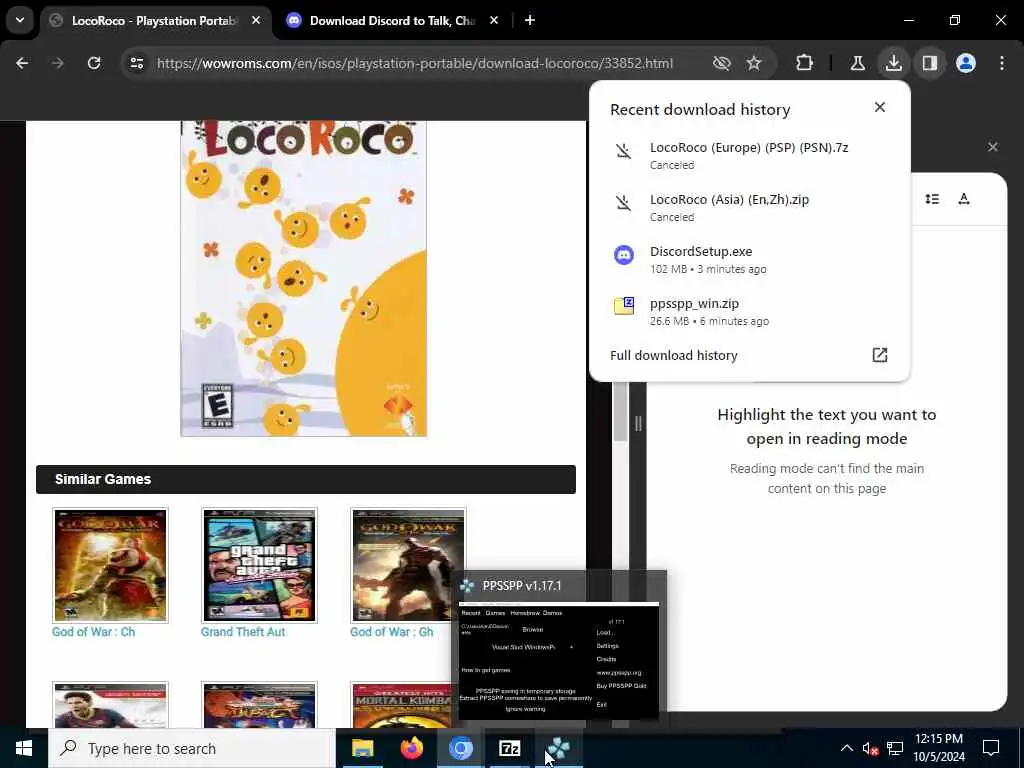Select canceled LocoRoco (Europe) (PSP) (PSN).7z download
This screenshot has width=1024, height=768.
[749, 155]
